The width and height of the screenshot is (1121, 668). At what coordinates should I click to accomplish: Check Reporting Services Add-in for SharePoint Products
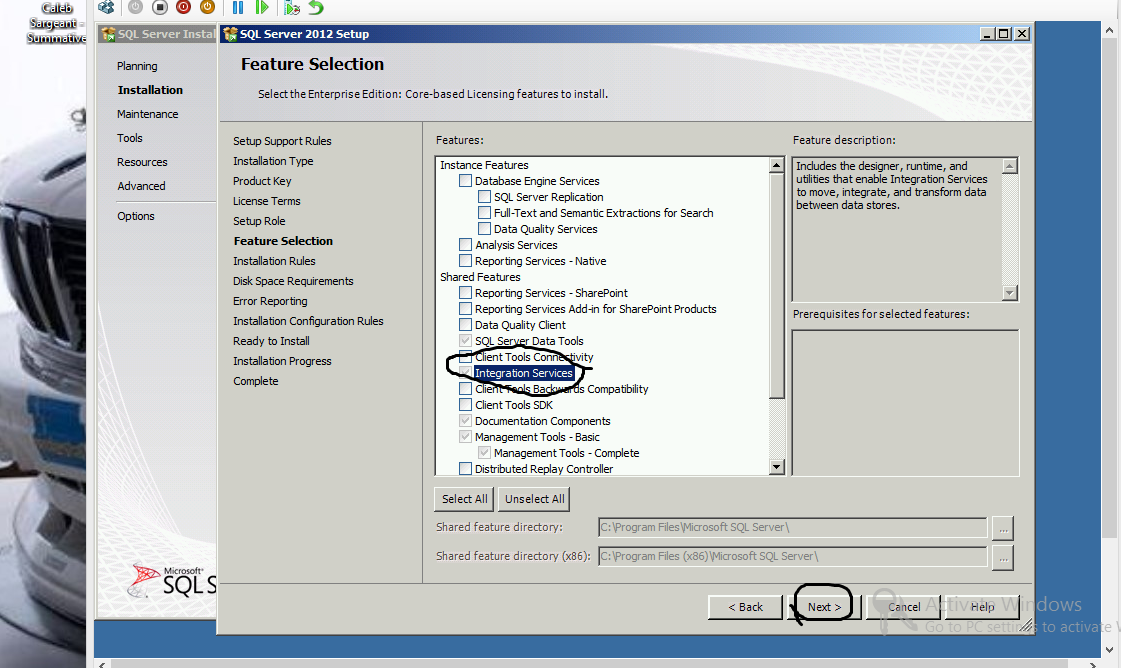coord(465,309)
